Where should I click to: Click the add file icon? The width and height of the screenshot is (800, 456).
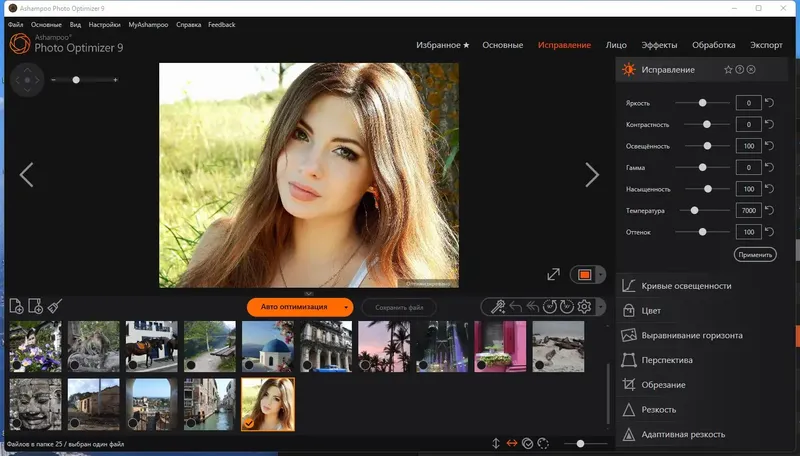(16, 306)
